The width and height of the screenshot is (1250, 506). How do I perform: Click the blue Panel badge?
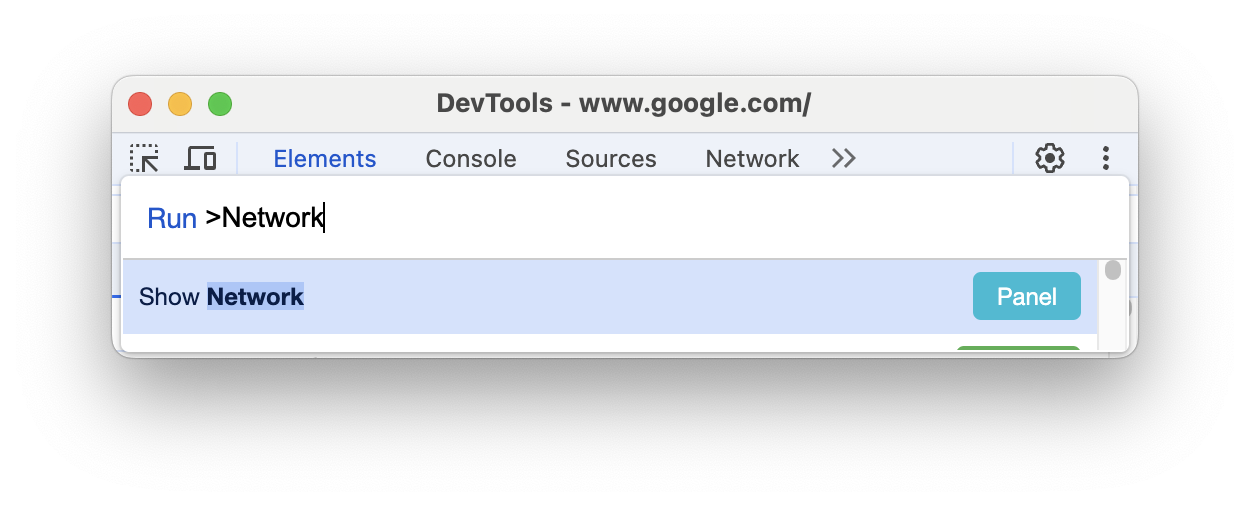tap(1026, 297)
